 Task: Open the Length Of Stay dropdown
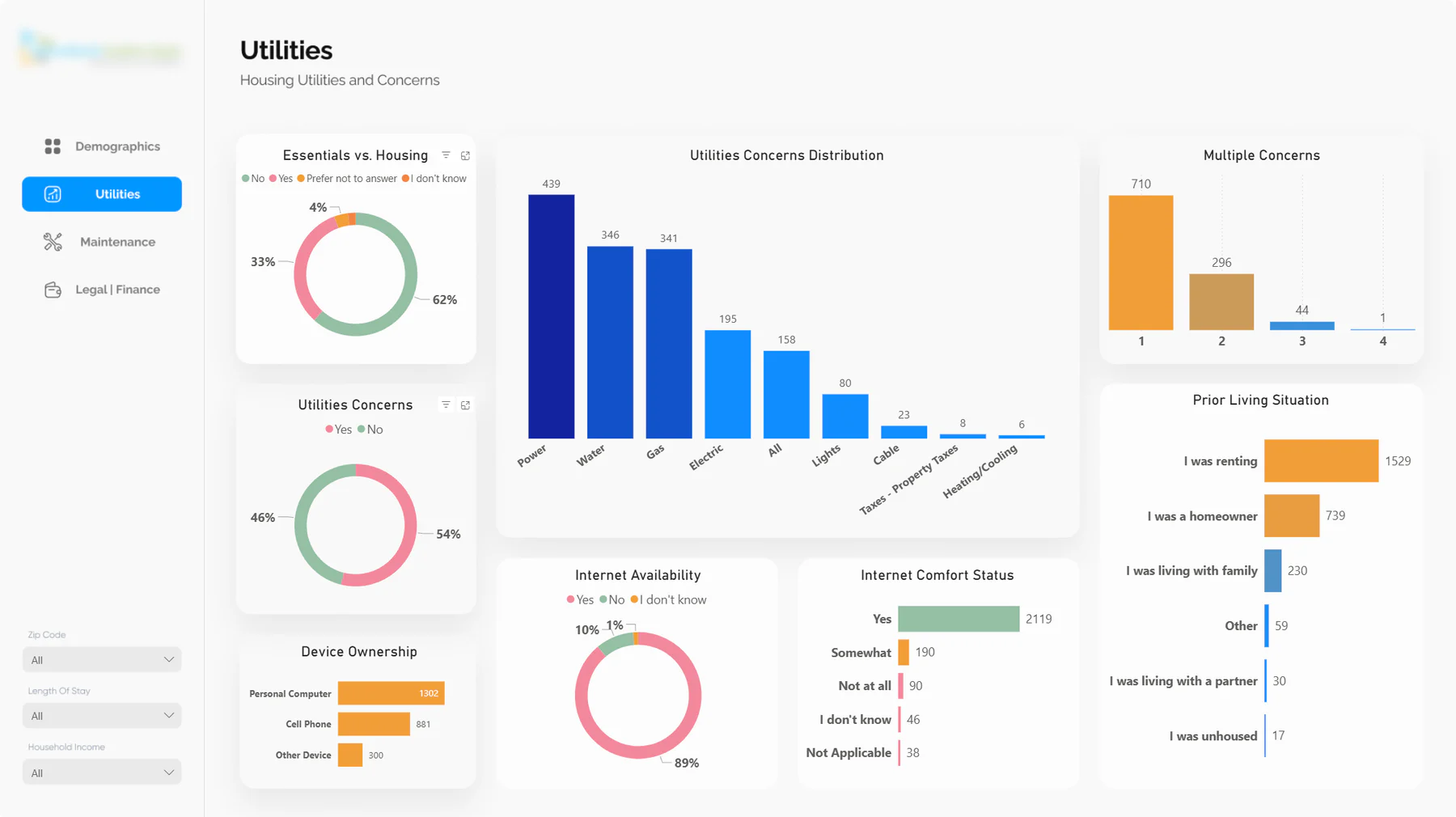[x=102, y=716]
